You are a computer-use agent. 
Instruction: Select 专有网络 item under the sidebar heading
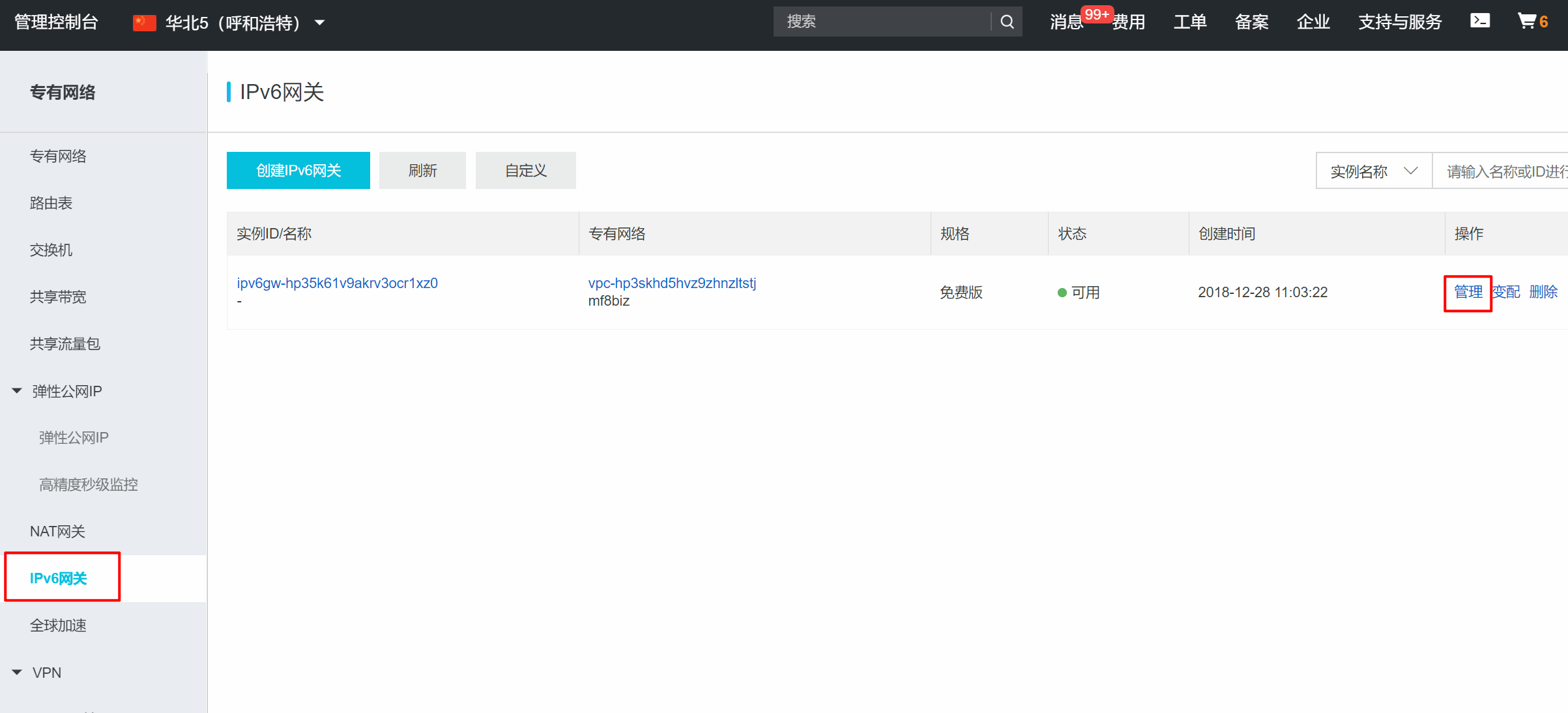point(58,156)
